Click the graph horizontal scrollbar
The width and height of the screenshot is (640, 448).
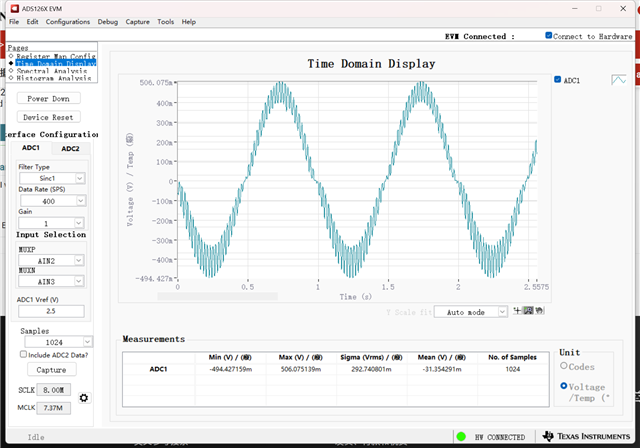[218, 296]
